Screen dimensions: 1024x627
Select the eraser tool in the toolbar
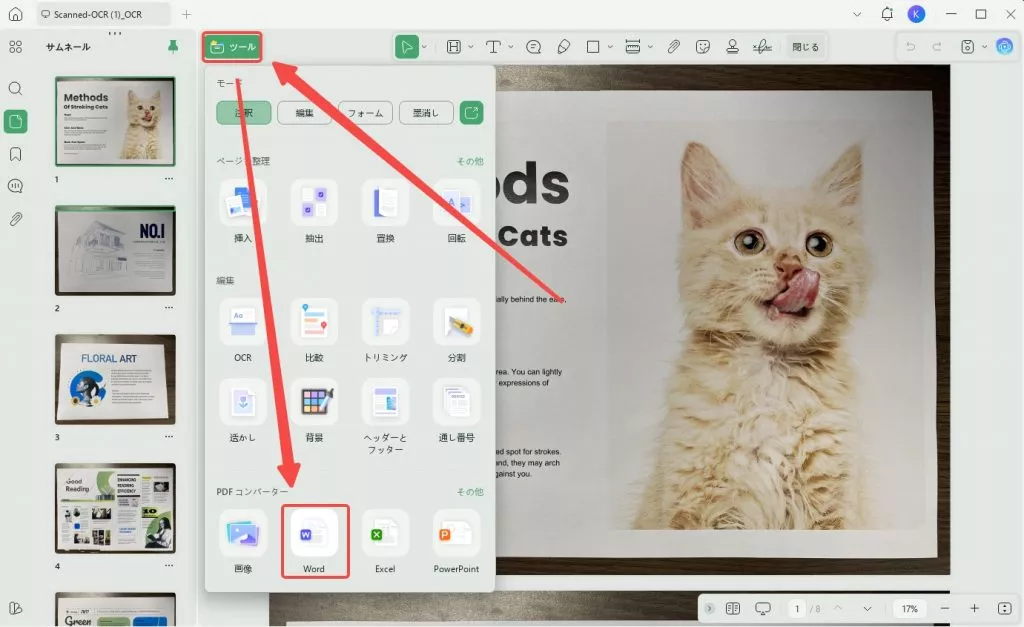[x=564, y=47]
